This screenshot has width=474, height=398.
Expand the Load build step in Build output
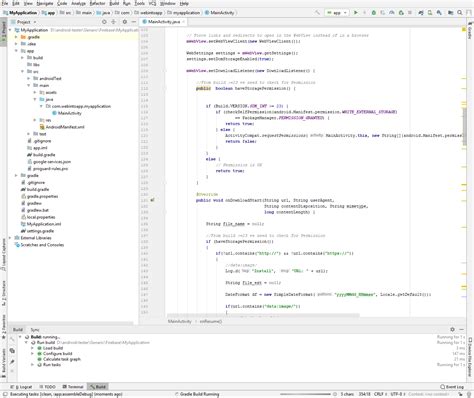33,348
